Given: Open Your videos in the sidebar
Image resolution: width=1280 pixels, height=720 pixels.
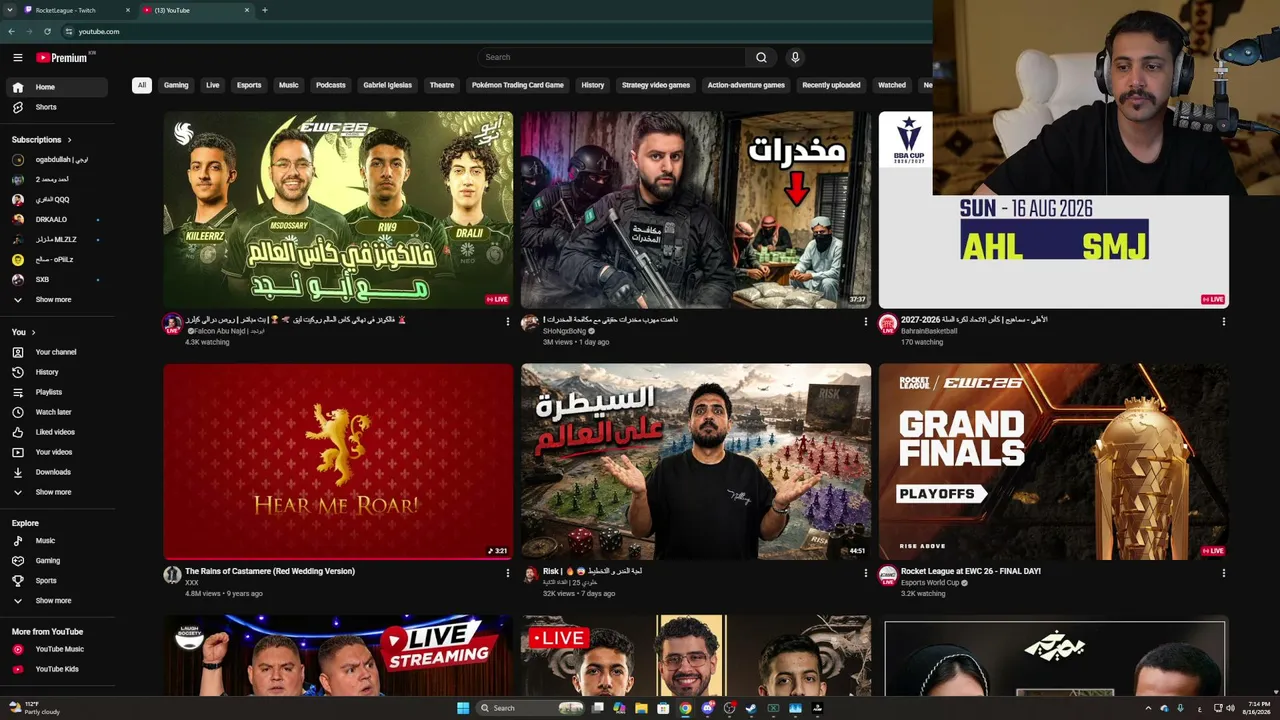Looking at the screenshot, I should point(56,452).
